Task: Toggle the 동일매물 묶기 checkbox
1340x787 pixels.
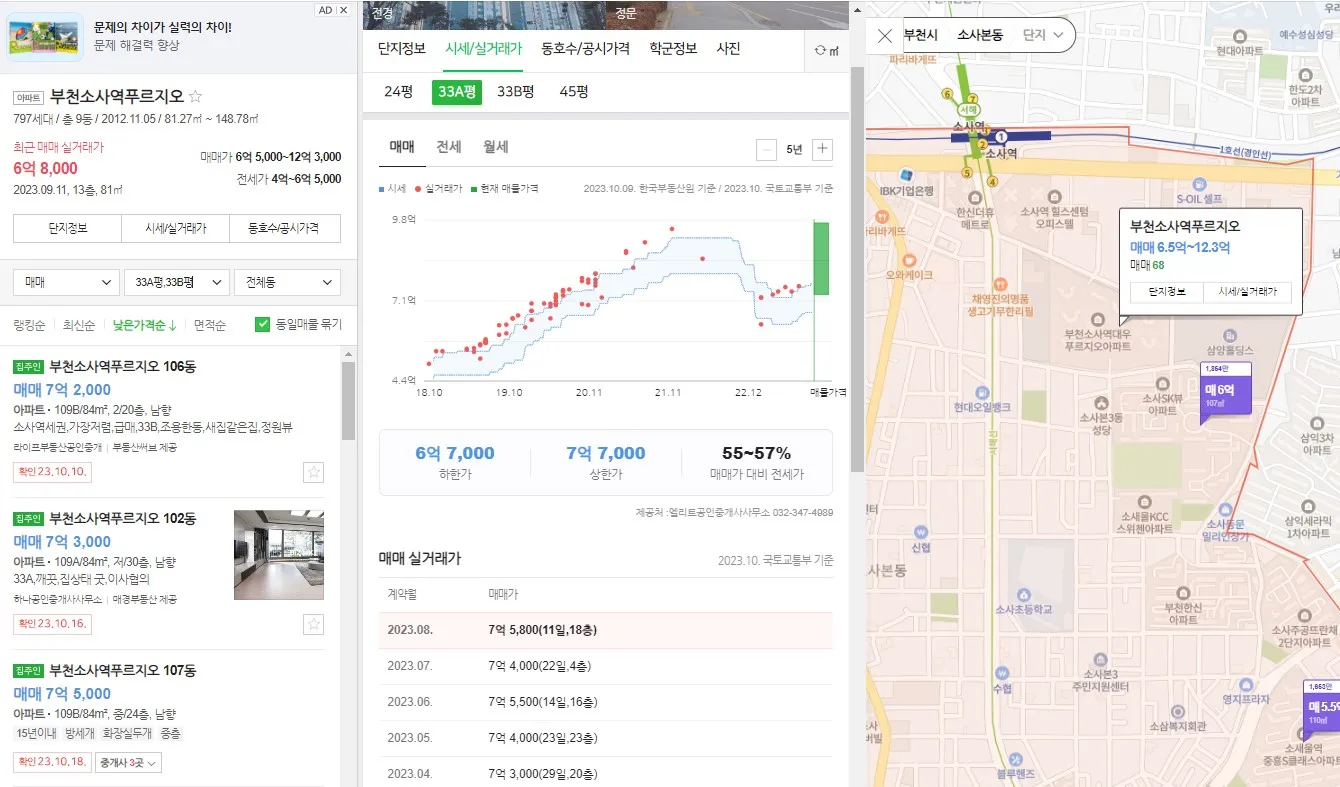Action: click(x=263, y=324)
